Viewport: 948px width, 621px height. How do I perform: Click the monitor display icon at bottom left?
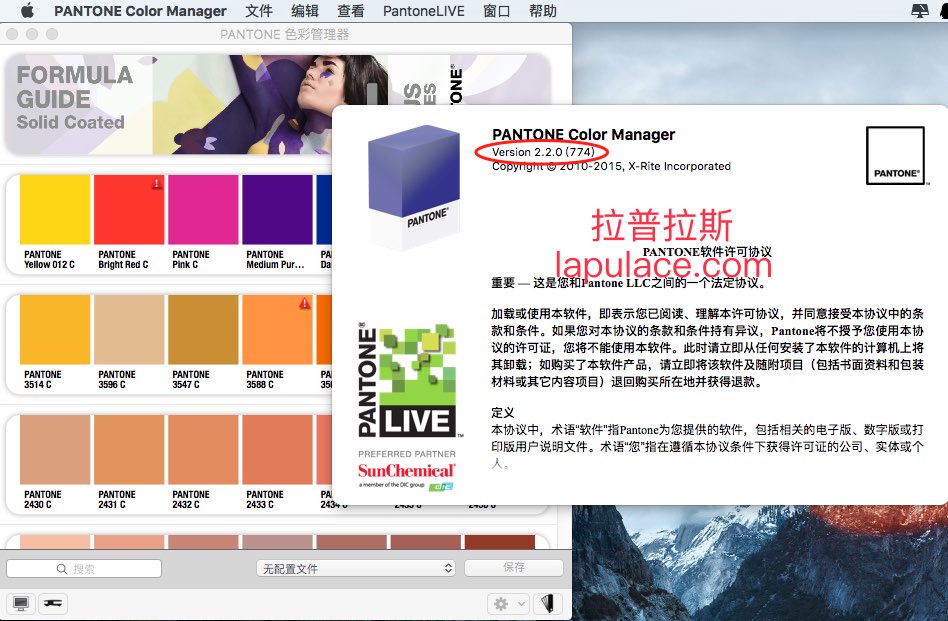20,603
